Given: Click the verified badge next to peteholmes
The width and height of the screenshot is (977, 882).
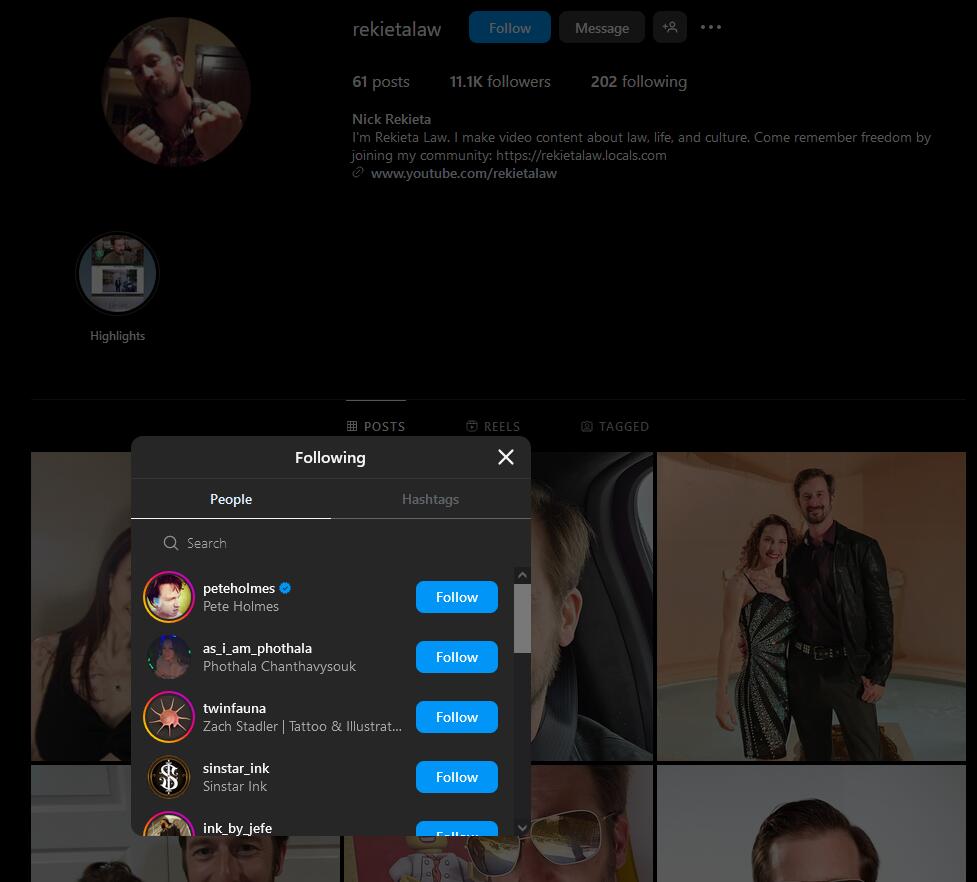Looking at the screenshot, I should coord(285,588).
